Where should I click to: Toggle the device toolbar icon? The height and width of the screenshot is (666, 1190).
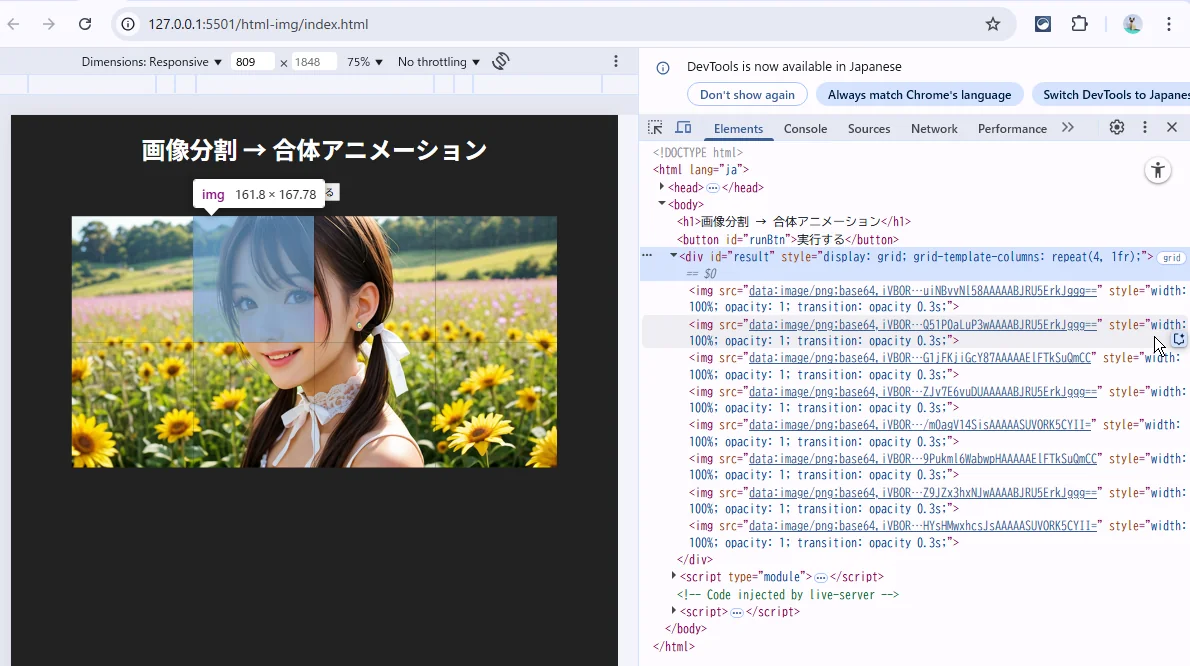click(684, 128)
